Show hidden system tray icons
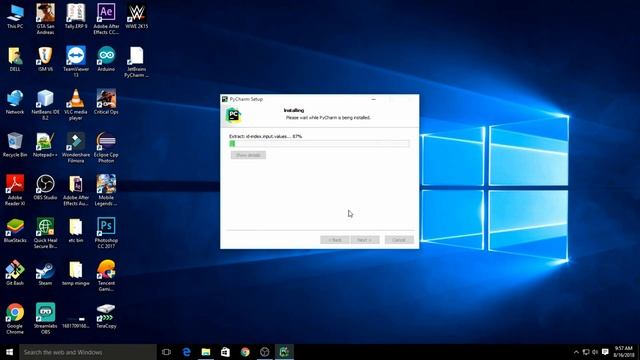Viewport: 640px width, 360px height. [576, 352]
